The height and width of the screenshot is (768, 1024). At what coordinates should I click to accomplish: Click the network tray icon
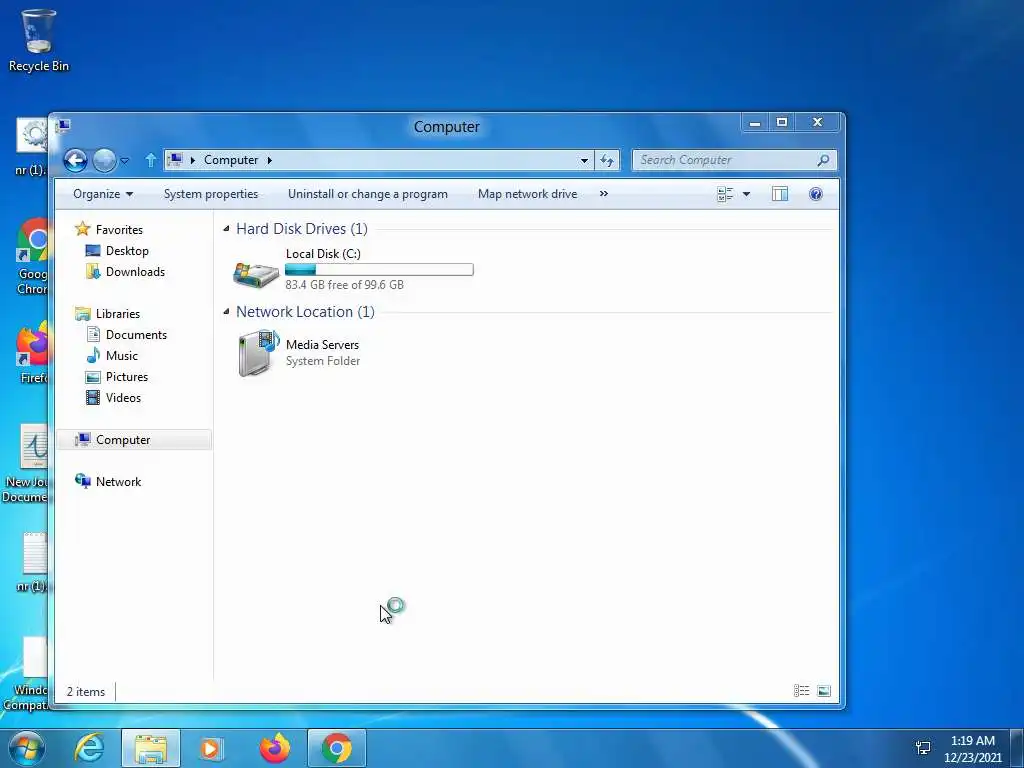click(x=923, y=748)
